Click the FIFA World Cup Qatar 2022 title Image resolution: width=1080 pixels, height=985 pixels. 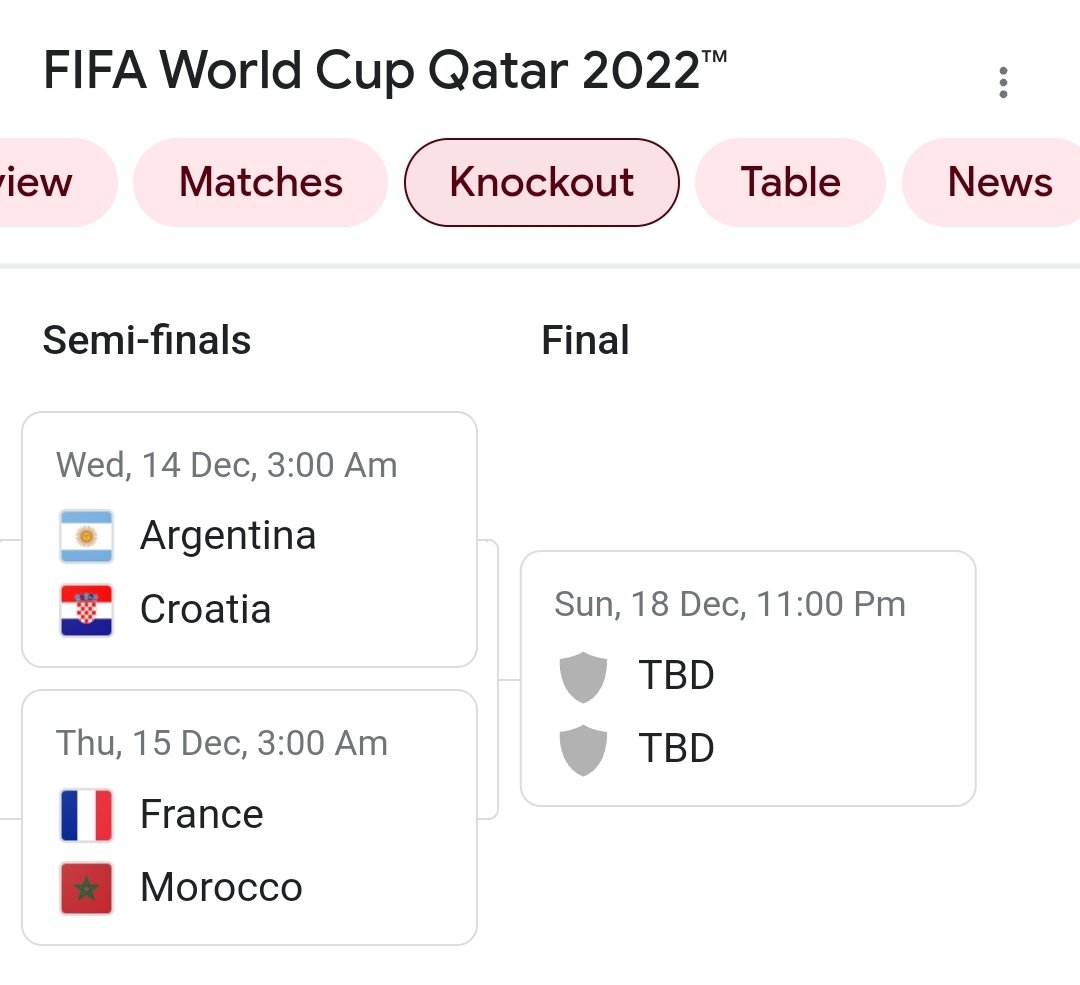click(385, 70)
